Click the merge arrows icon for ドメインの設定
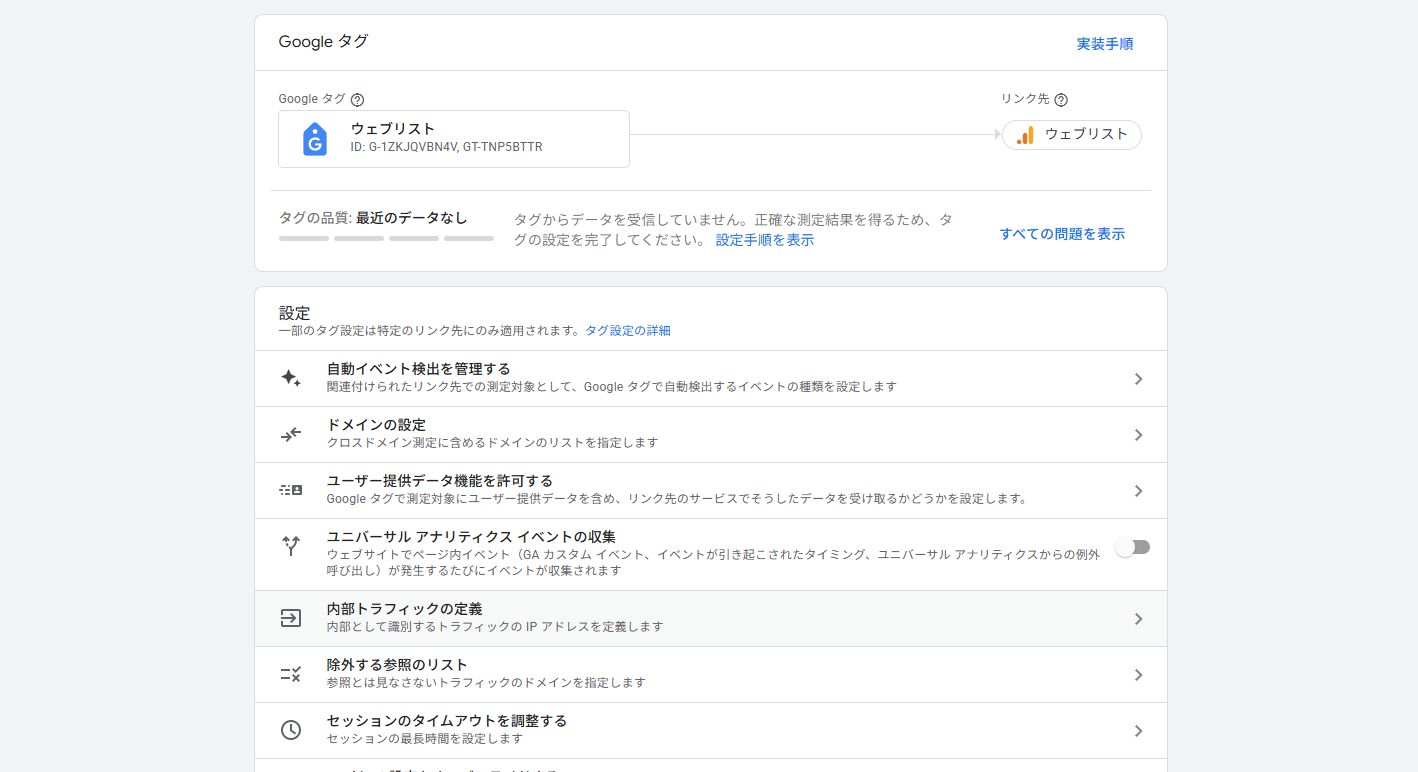This screenshot has width=1418, height=772. tap(290, 434)
